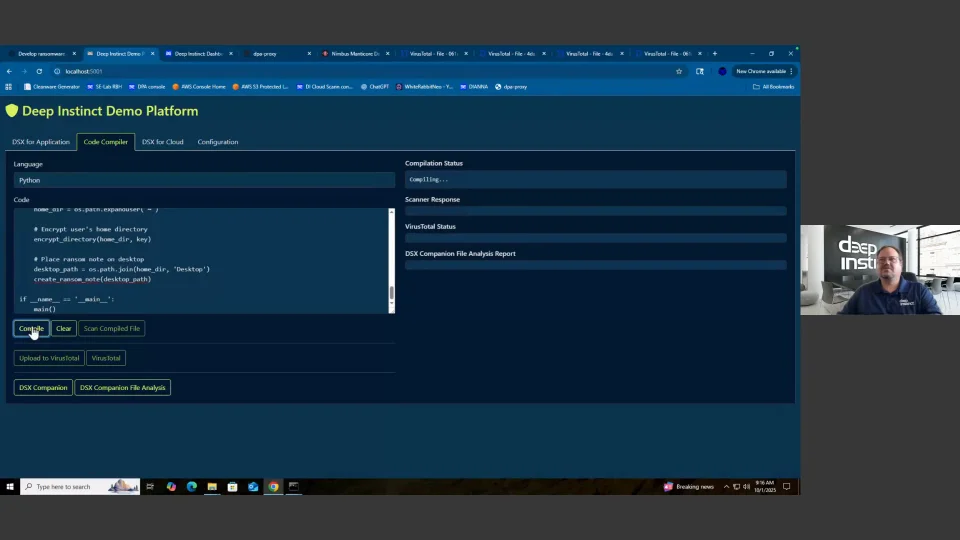The height and width of the screenshot is (540, 960).
Task: Open the Chrome profile avatar
Action: click(722, 72)
